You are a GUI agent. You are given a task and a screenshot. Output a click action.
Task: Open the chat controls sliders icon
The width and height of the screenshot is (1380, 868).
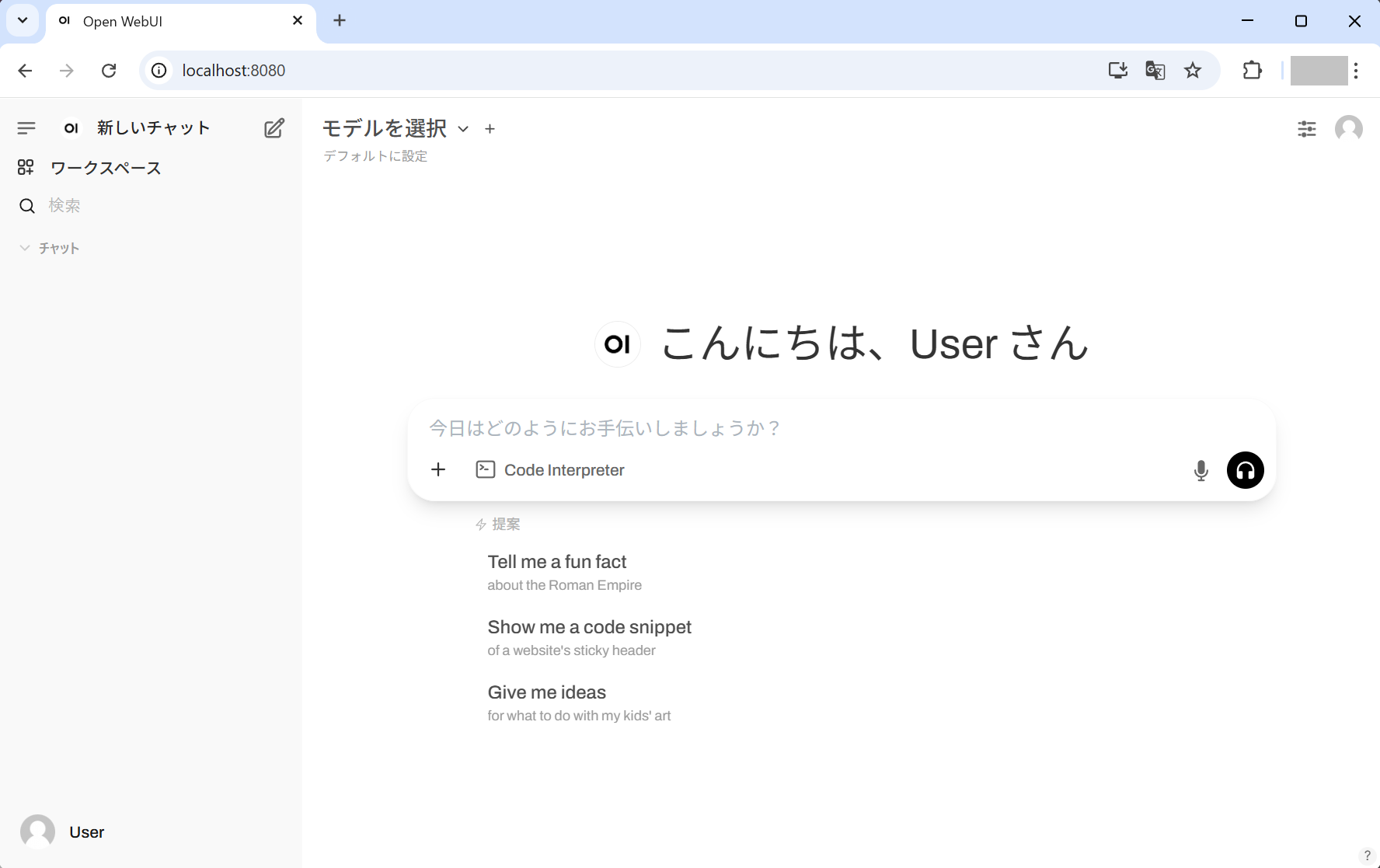pos(1306,129)
